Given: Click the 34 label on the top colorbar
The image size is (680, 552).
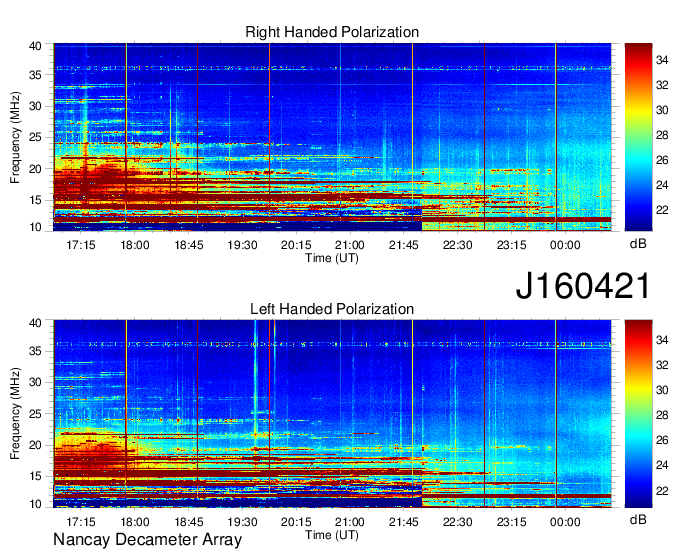Looking at the screenshot, I should [662, 60].
